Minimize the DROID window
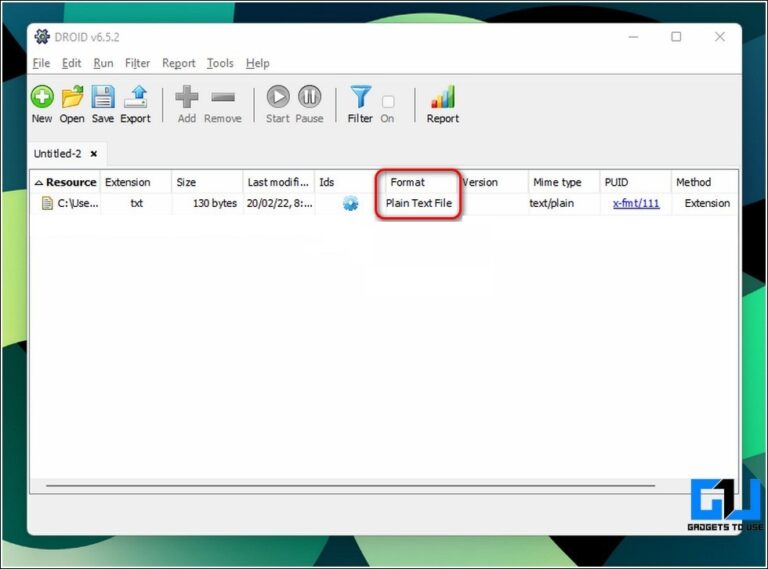 click(633, 37)
